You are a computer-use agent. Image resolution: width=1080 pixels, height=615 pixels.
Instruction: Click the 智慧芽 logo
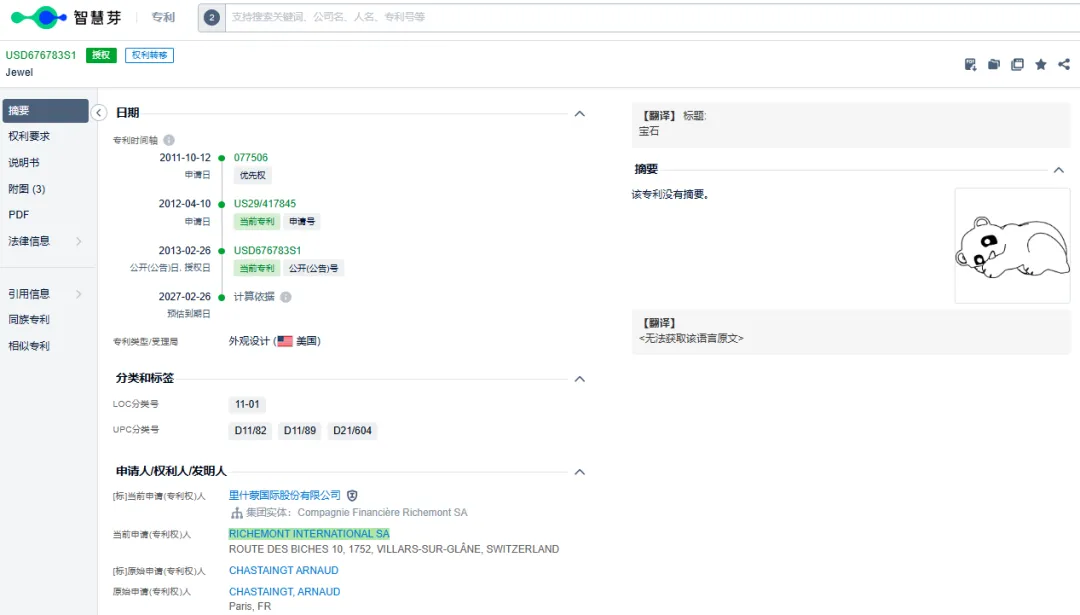[66, 17]
